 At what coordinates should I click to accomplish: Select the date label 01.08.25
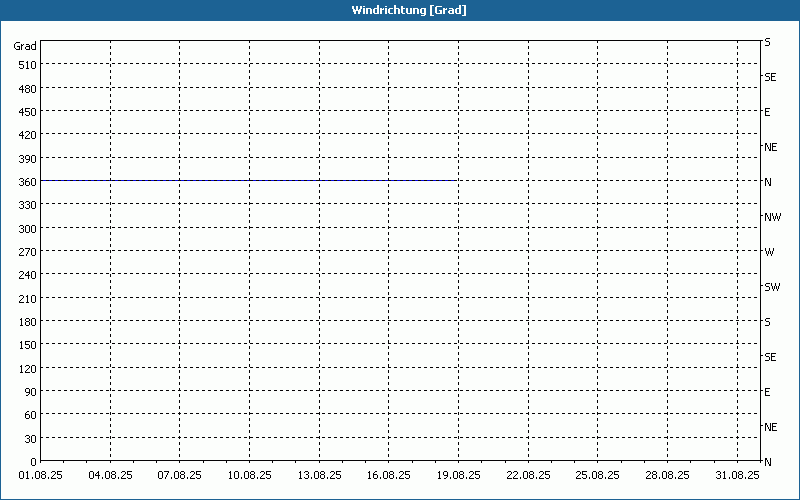coord(41,476)
